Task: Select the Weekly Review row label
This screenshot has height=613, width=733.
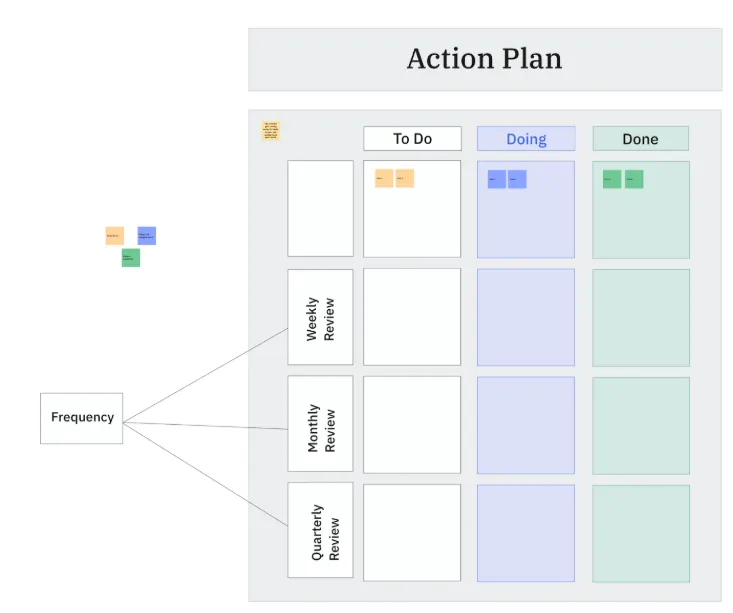Action: [320, 317]
